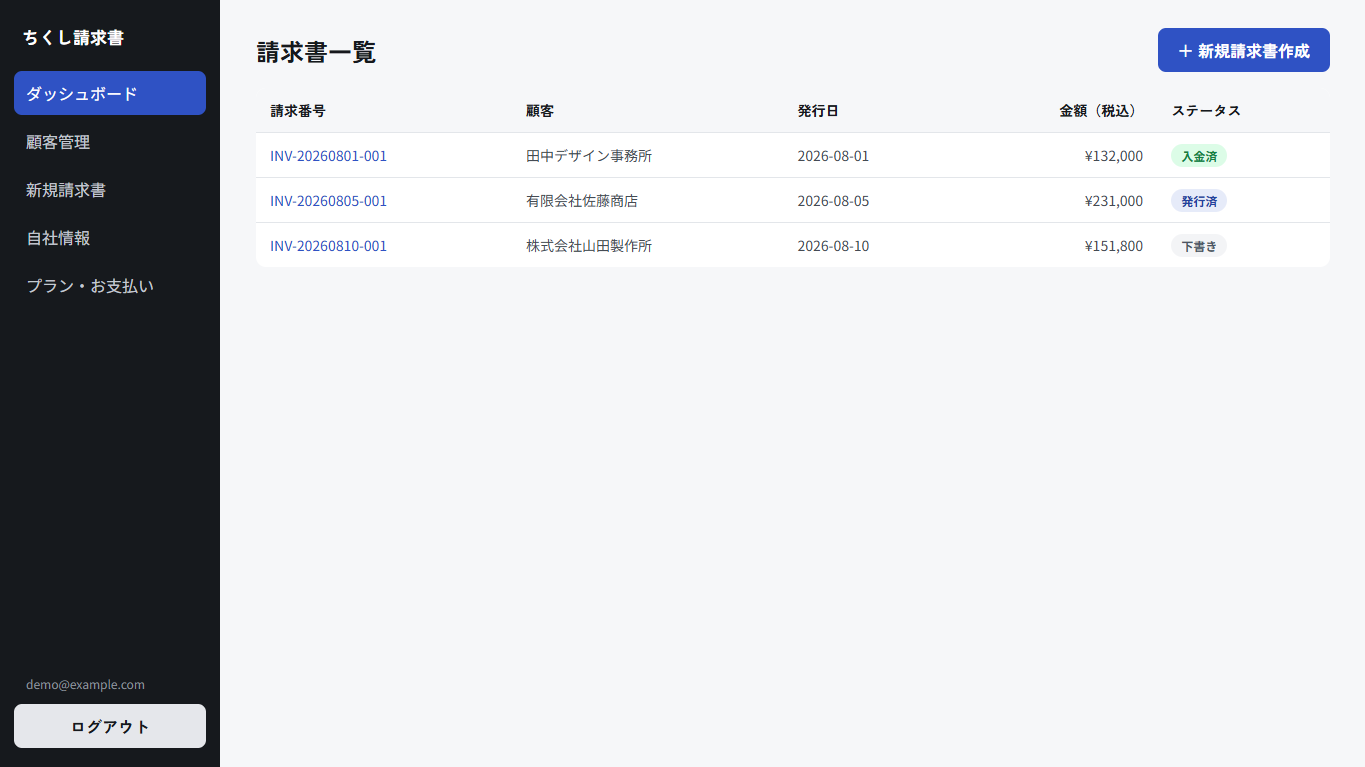Screen dimensions: 1365x767
Task: Click the amount ¥151,800
Action: tap(1113, 246)
